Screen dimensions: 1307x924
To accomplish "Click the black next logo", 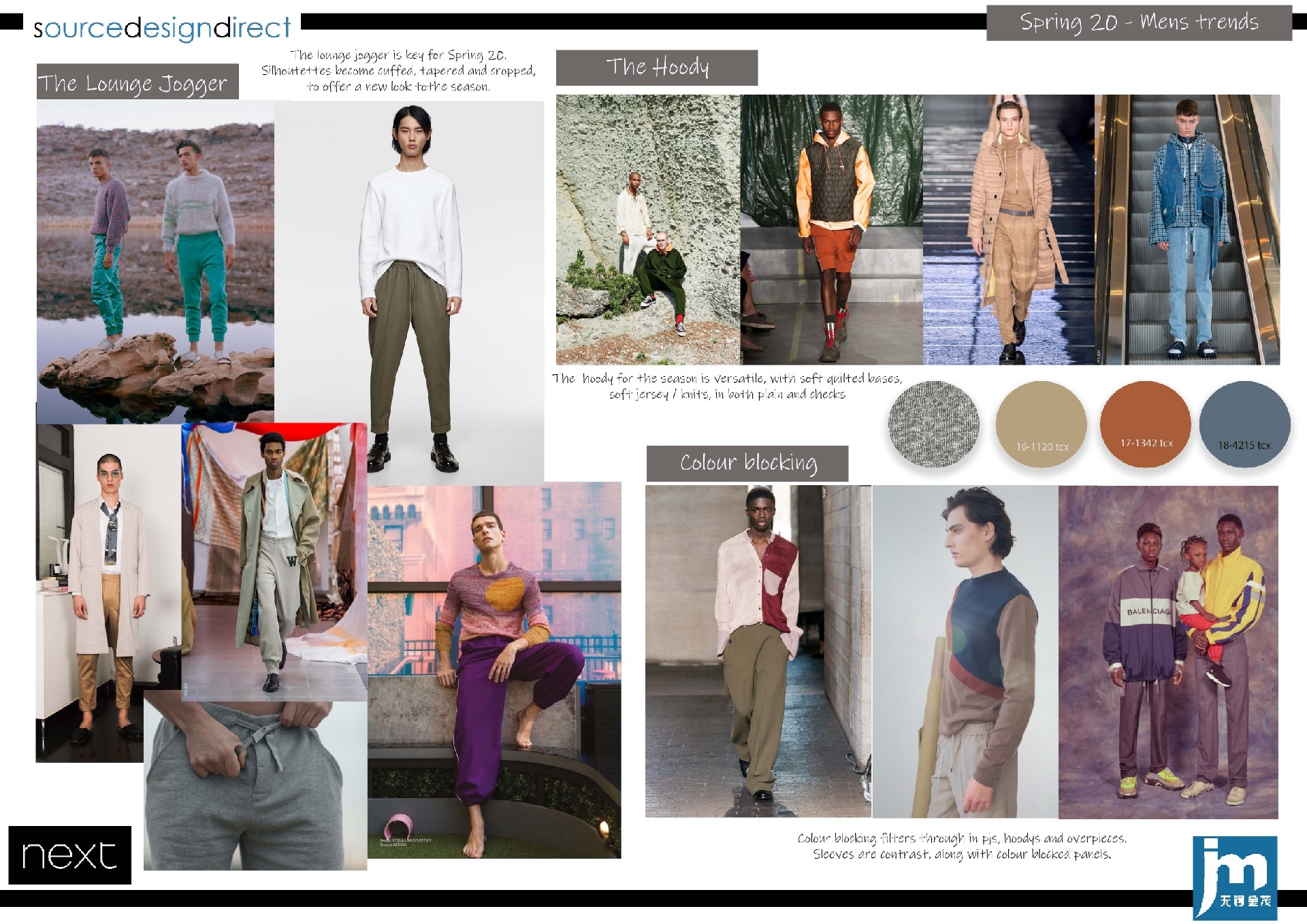I will click(x=69, y=855).
